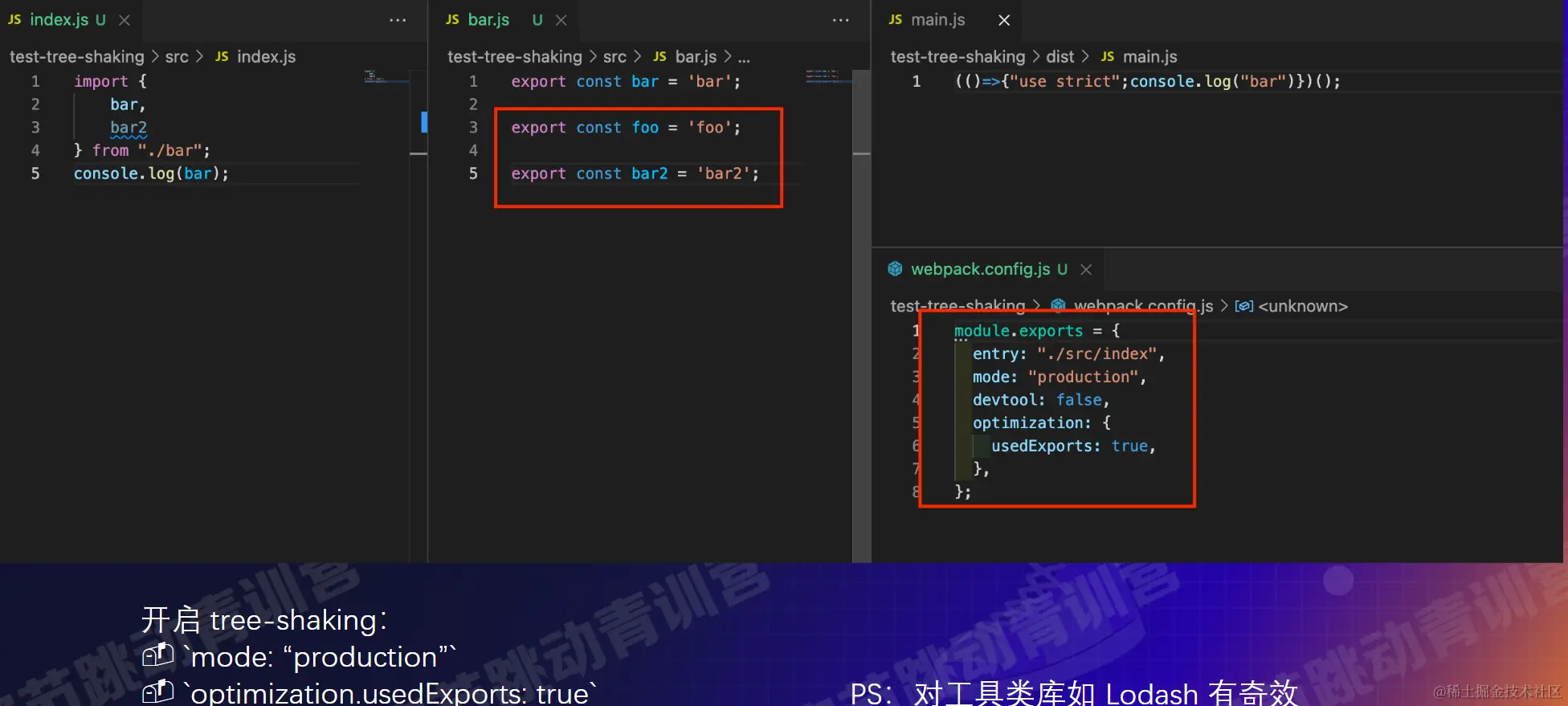Open the main.js file breadcrumb

point(1149,57)
